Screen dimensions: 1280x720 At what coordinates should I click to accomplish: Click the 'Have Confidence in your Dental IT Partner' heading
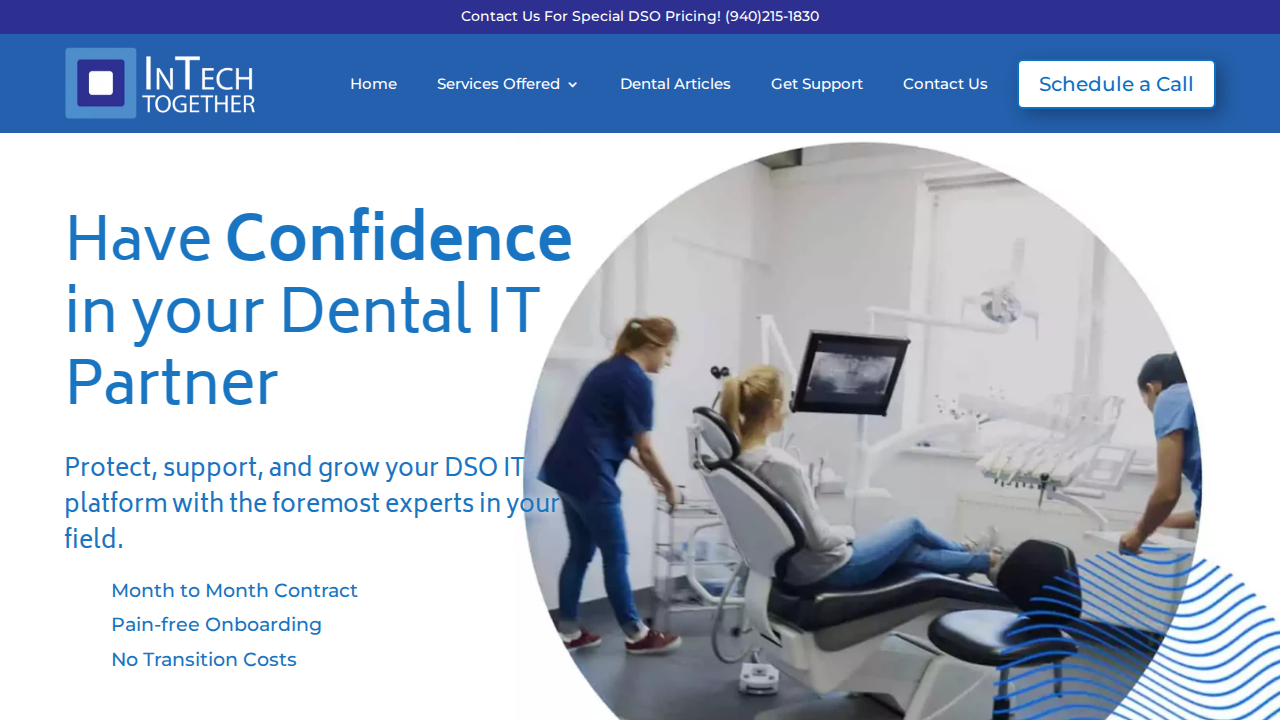click(318, 311)
